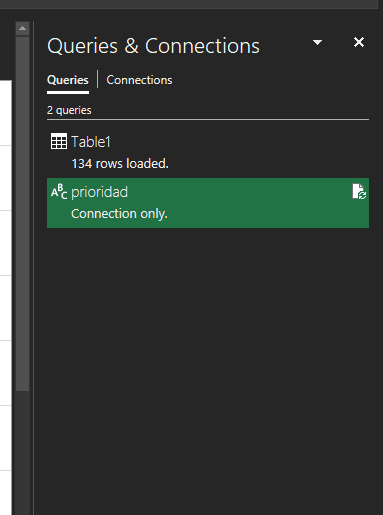The width and height of the screenshot is (383, 515).
Task: Click the 'Connection only.' status text
Action: pos(119,214)
